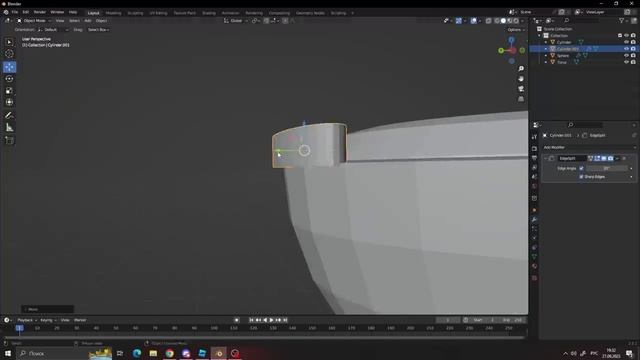Open the Render menu
The image size is (640, 360).
[40, 12]
